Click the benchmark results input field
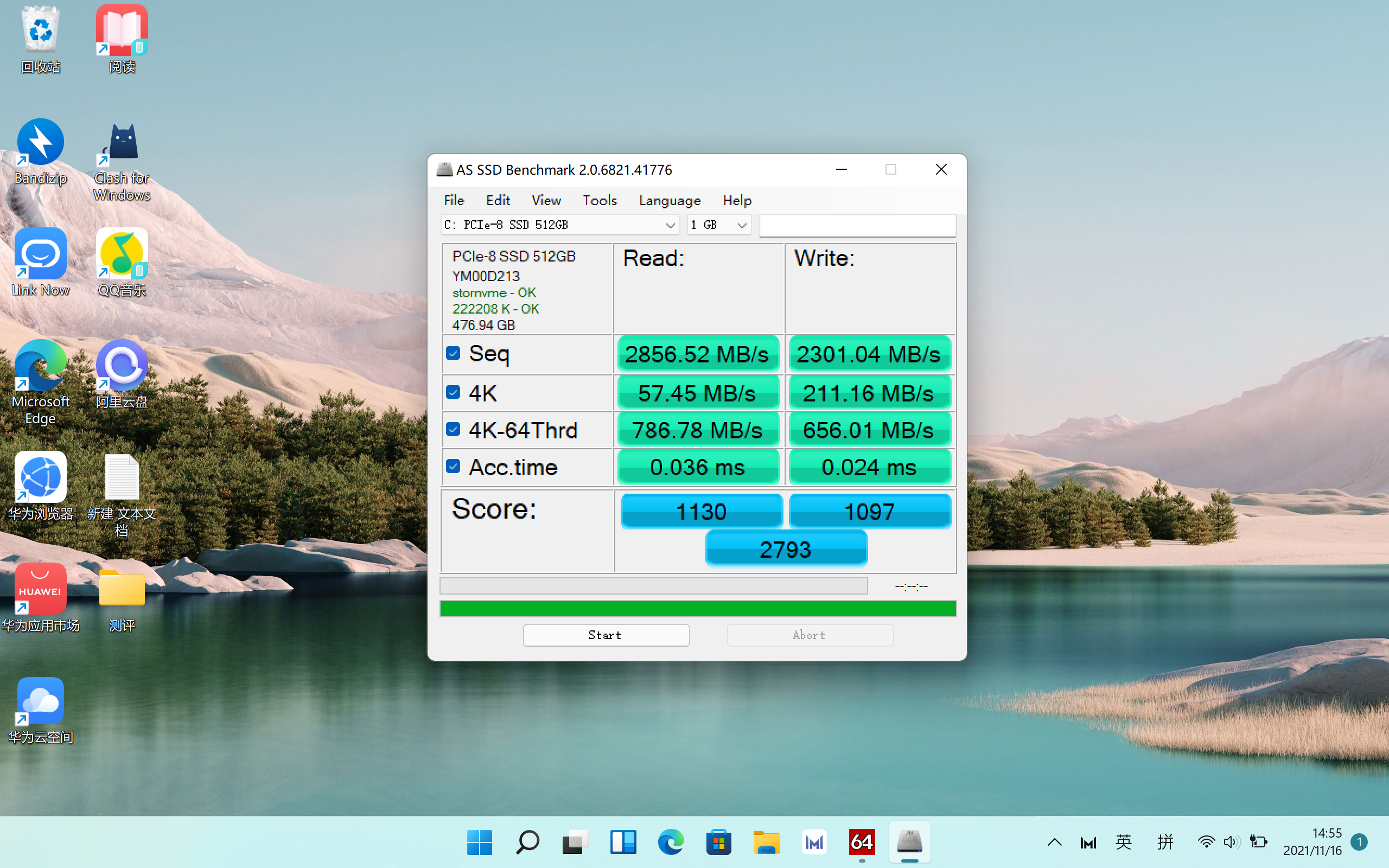 point(857,224)
